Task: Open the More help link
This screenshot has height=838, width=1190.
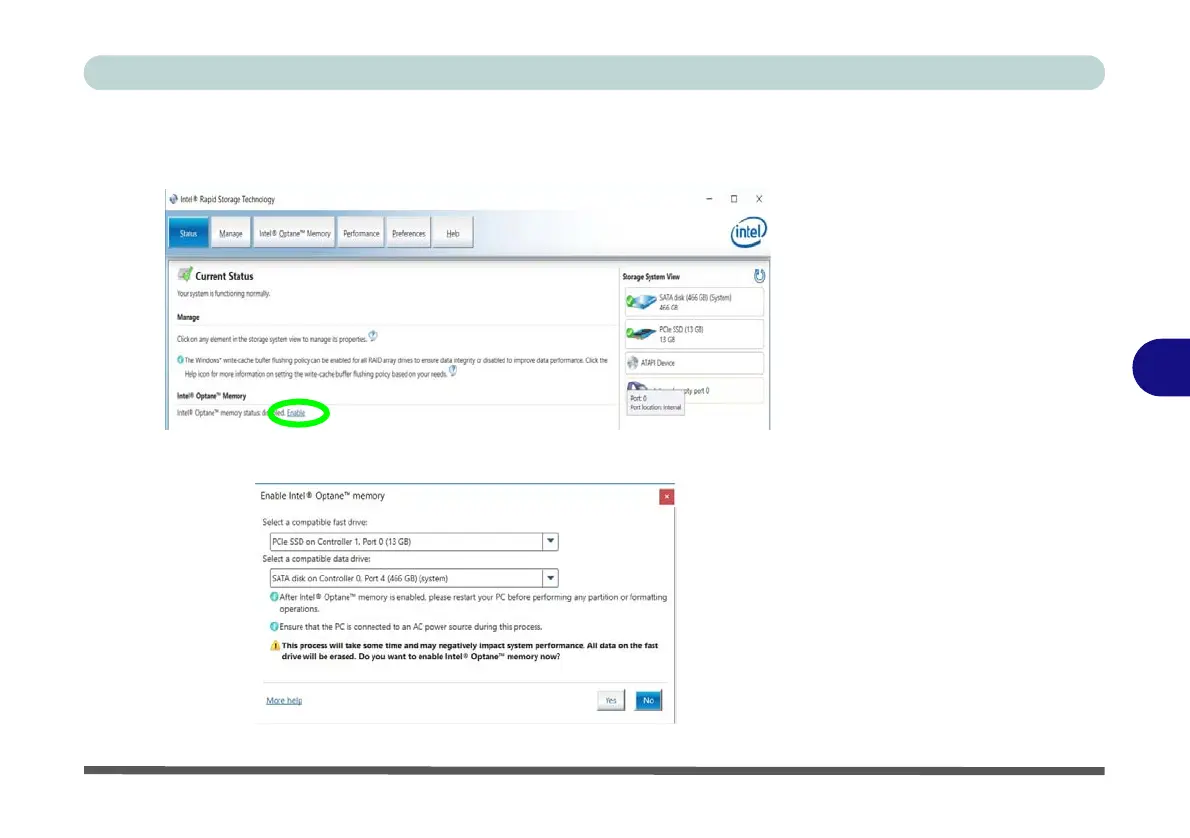Action: pos(284,701)
